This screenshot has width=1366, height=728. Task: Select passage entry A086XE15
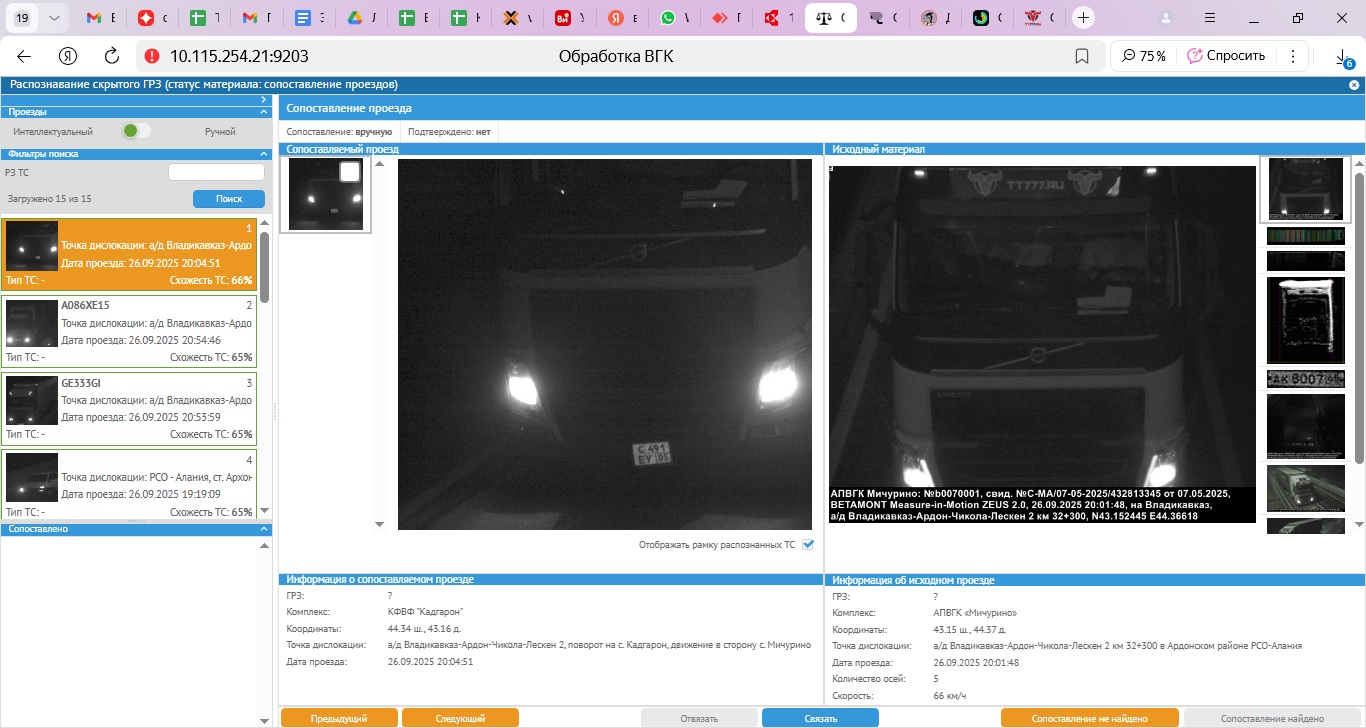point(130,331)
